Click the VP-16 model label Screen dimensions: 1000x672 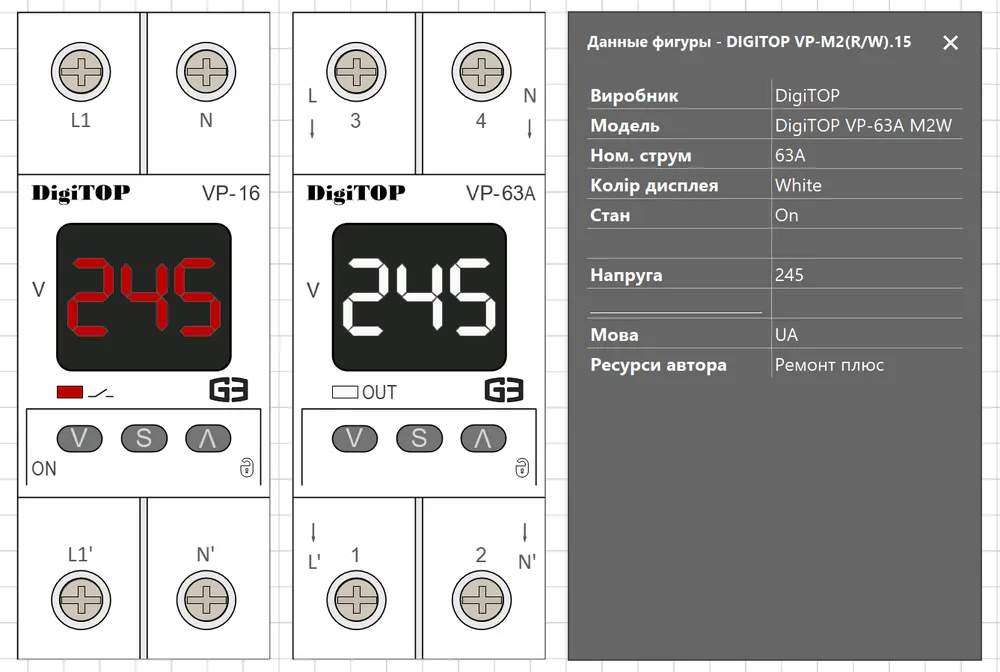(x=231, y=193)
